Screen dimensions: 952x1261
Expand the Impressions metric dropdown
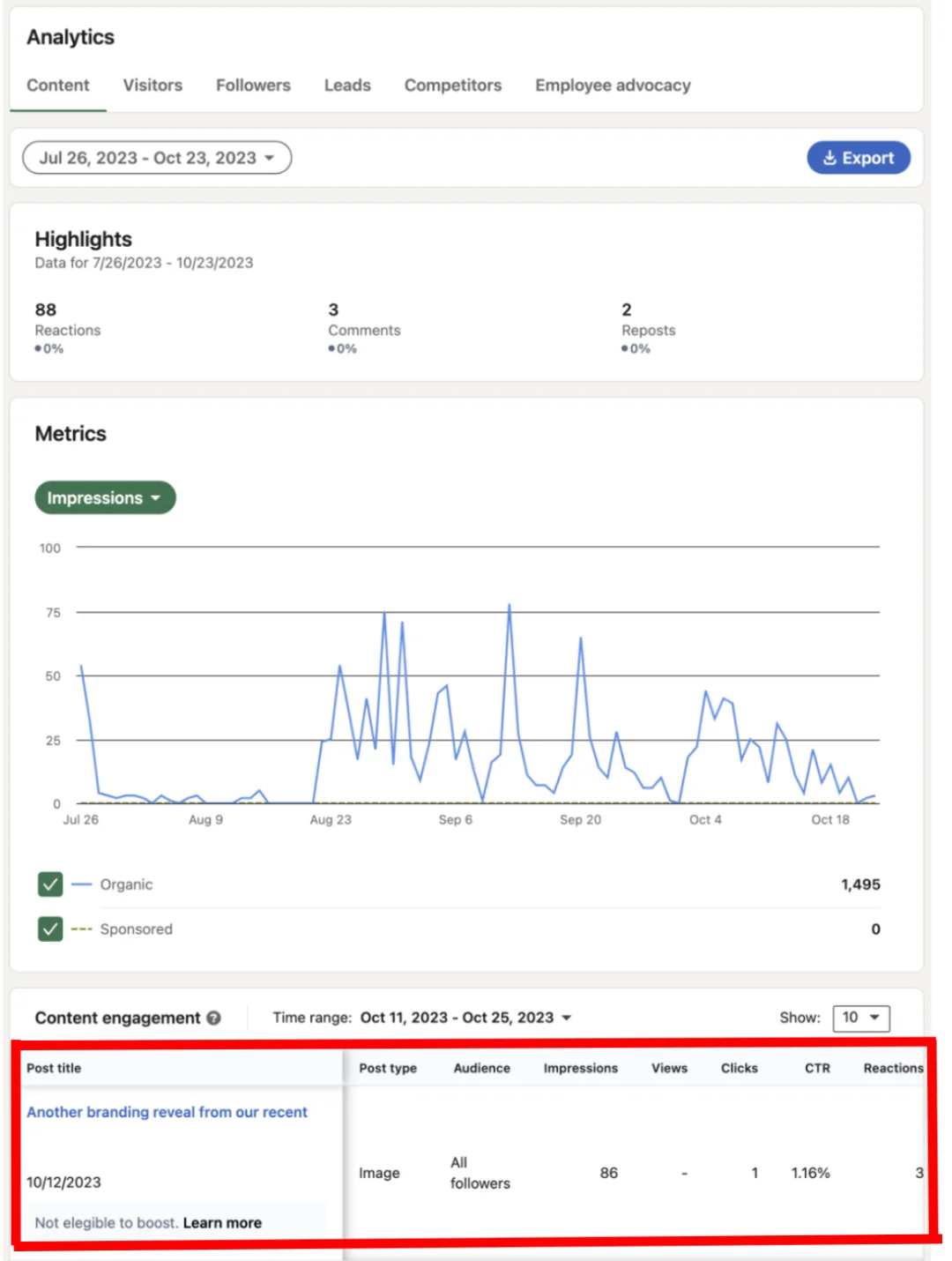105,498
